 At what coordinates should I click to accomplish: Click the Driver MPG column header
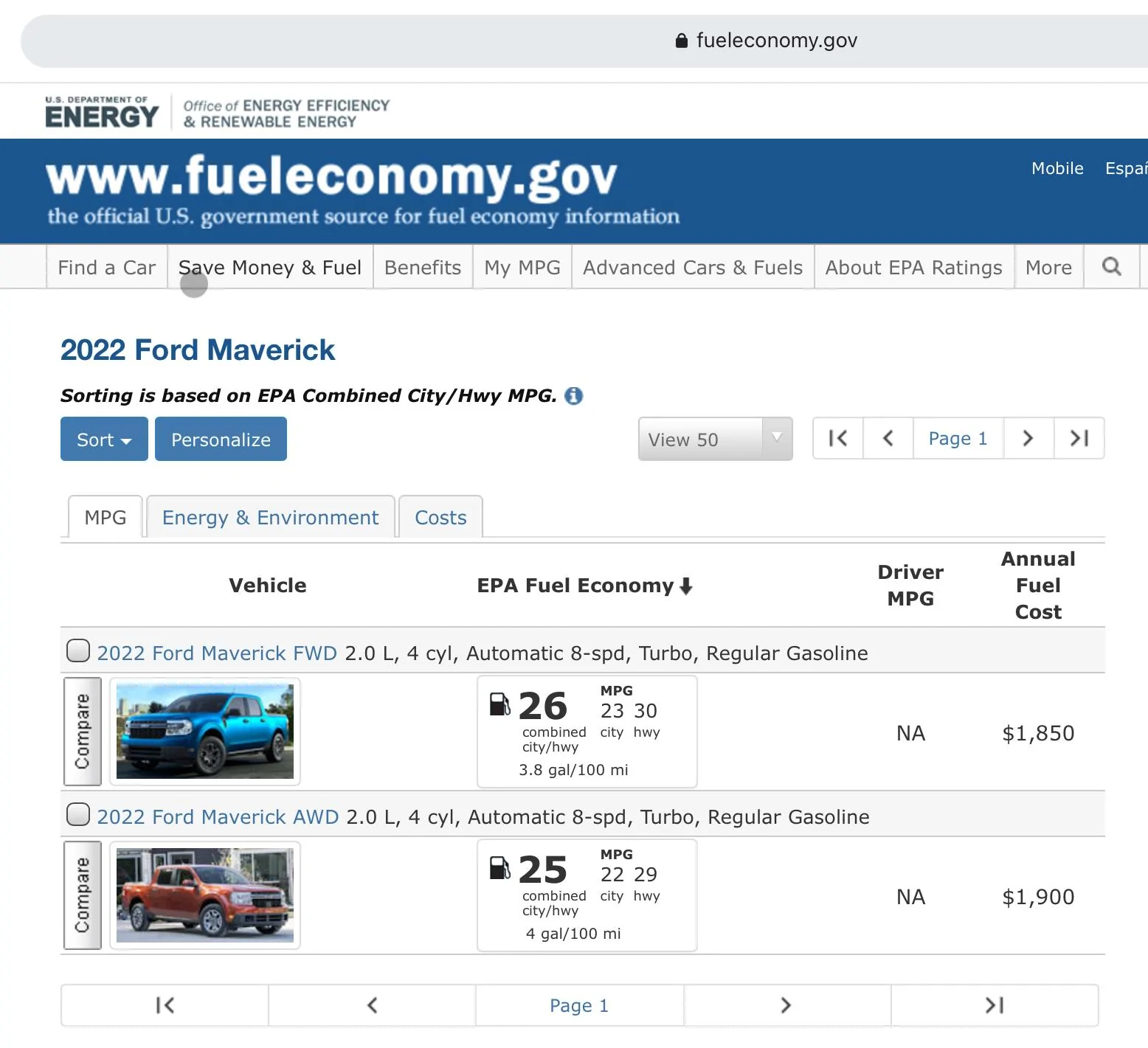coord(910,585)
